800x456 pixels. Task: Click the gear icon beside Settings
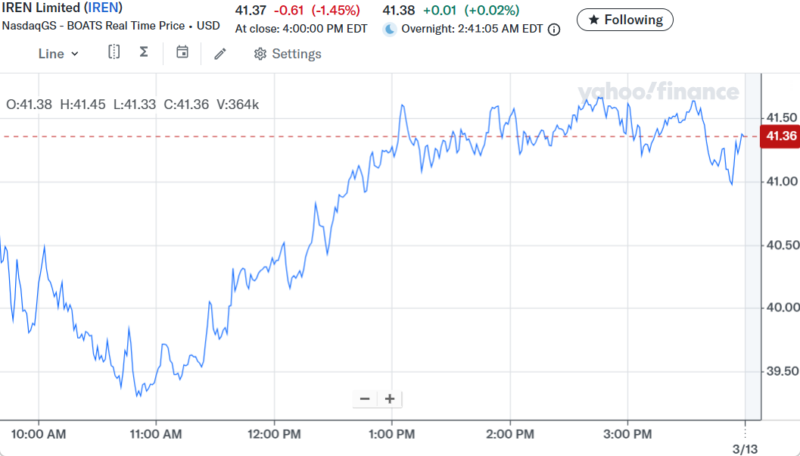[260, 54]
